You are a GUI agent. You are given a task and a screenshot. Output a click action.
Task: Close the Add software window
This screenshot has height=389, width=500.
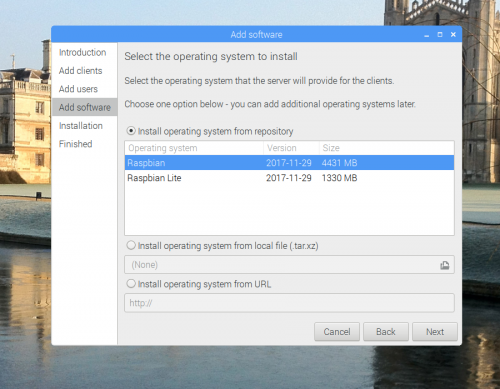(453, 35)
